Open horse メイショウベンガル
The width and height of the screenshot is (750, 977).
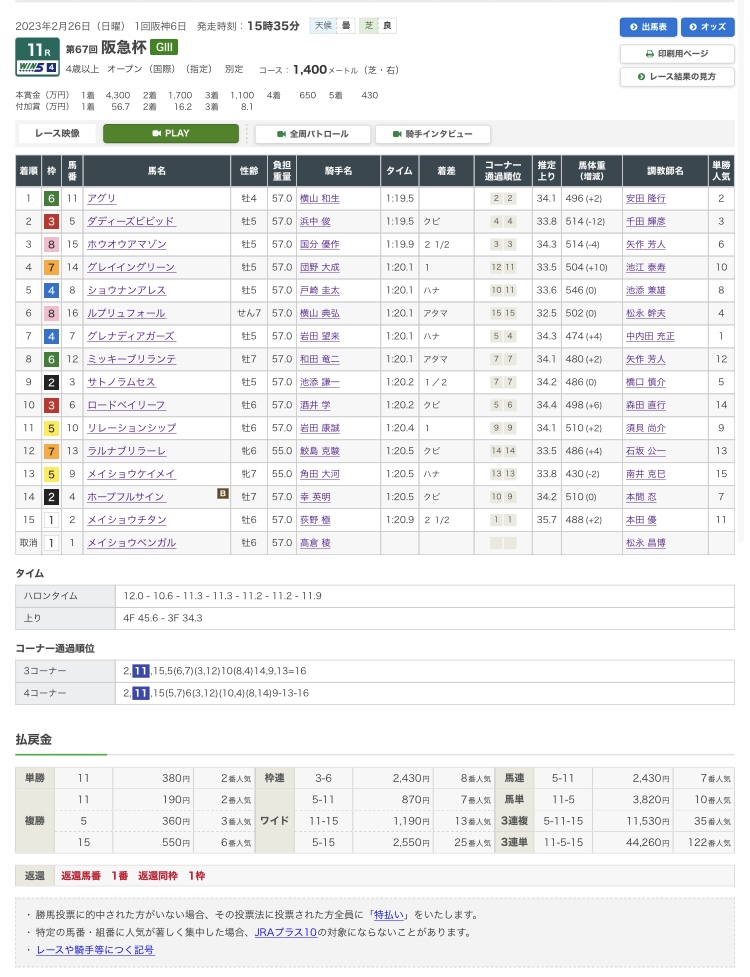(x=131, y=543)
